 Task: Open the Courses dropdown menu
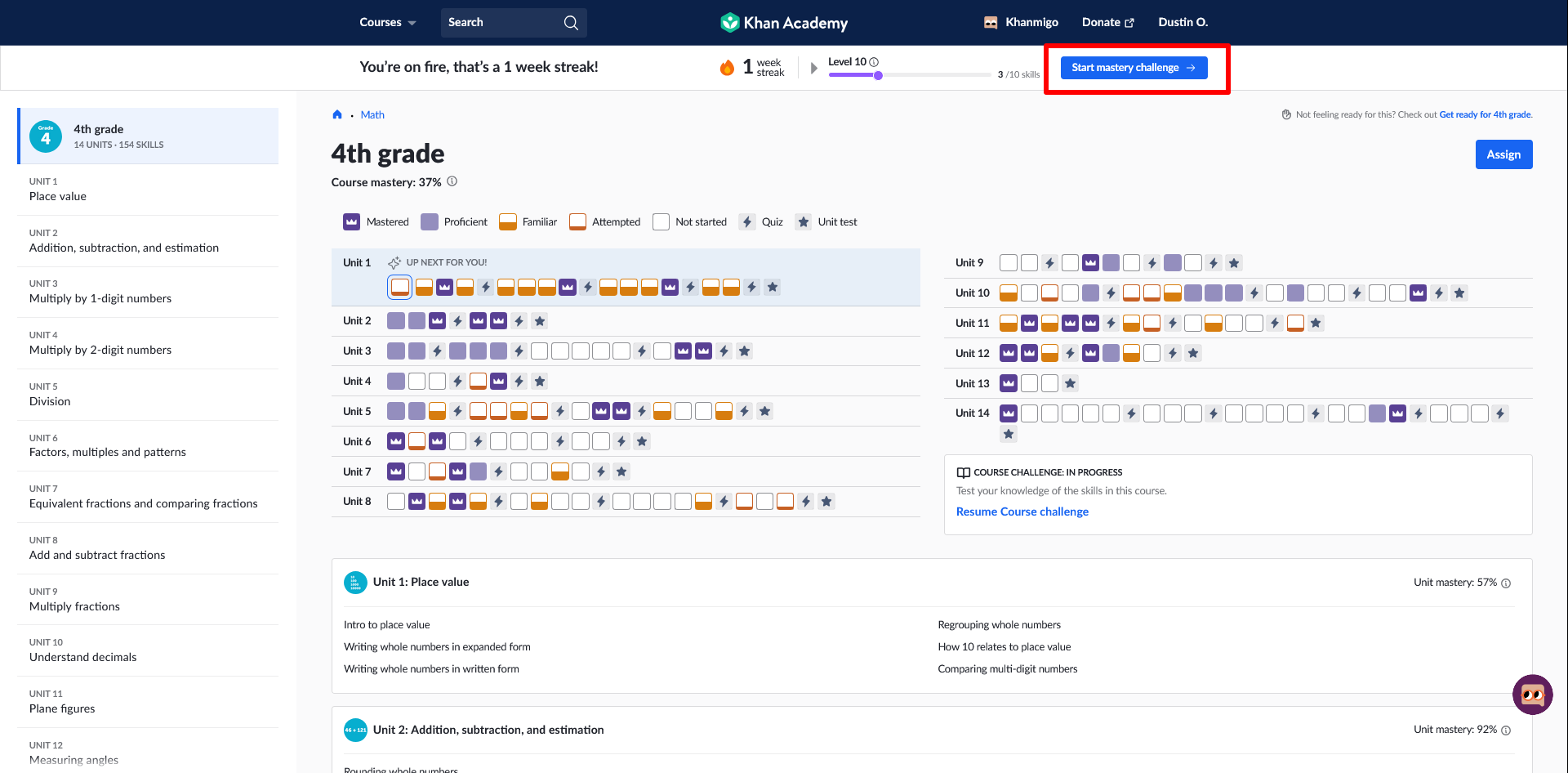click(x=388, y=22)
